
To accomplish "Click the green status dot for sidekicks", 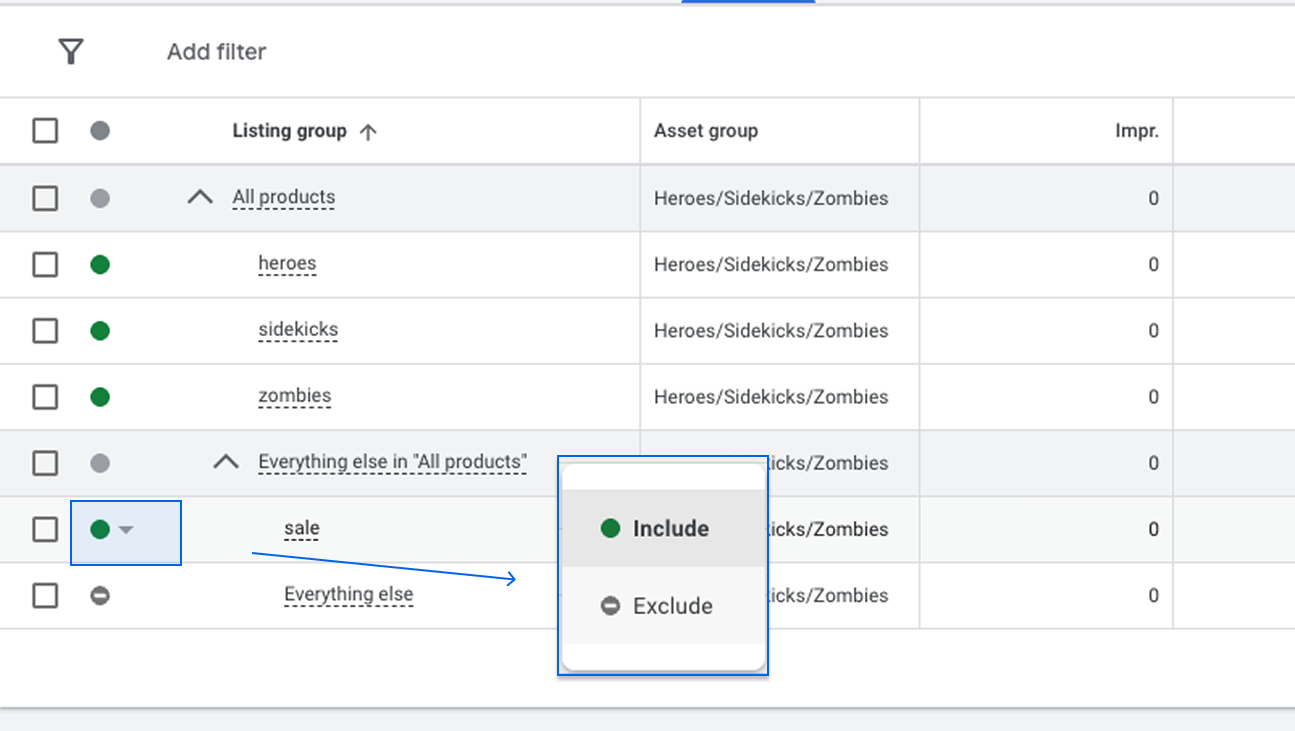I will click(100, 331).
